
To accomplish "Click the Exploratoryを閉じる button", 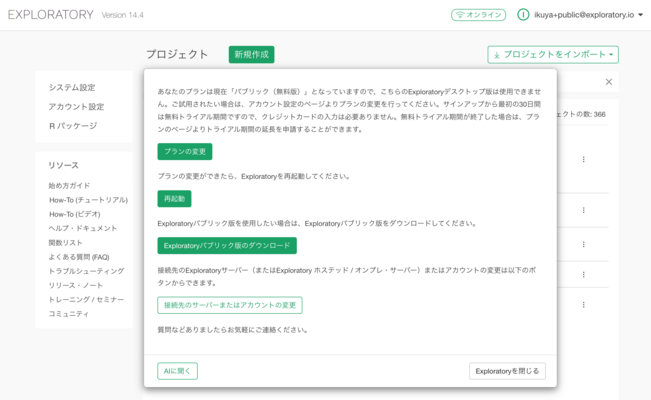I will pyautogui.click(x=507, y=371).
